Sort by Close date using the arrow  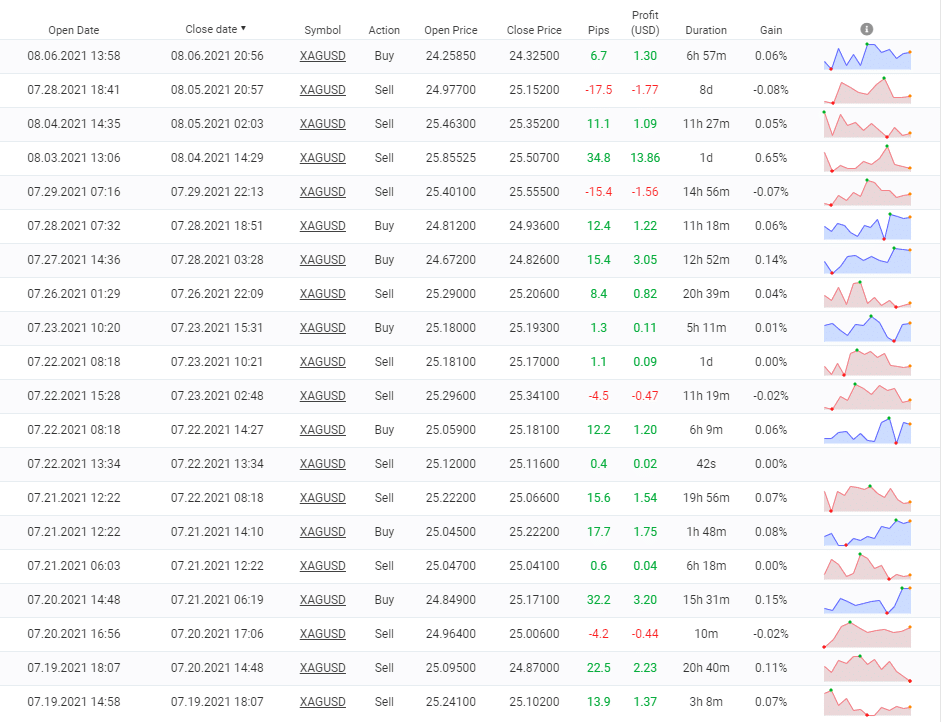pyautogui.click(x=244, y=29)
